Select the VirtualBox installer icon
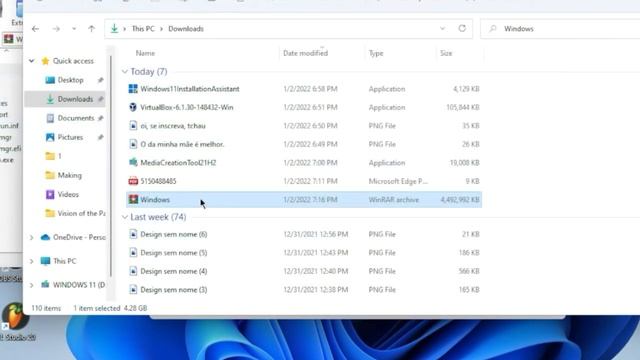The width and height of the screenshot is (640, 360). [x=133, y=107]
